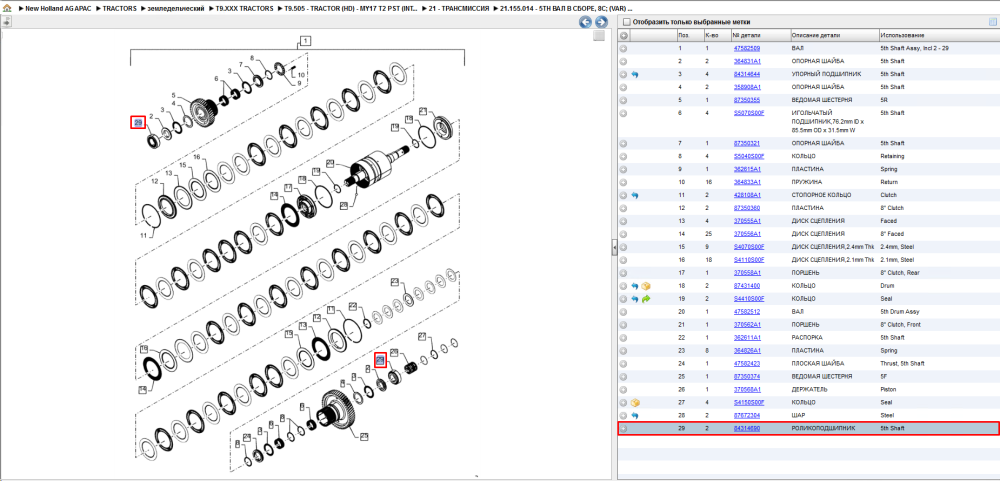Click the plus icon for part 364831A1
This screenshot has width=1000, height=481.
pyautogui.click(x=624, y=61)
